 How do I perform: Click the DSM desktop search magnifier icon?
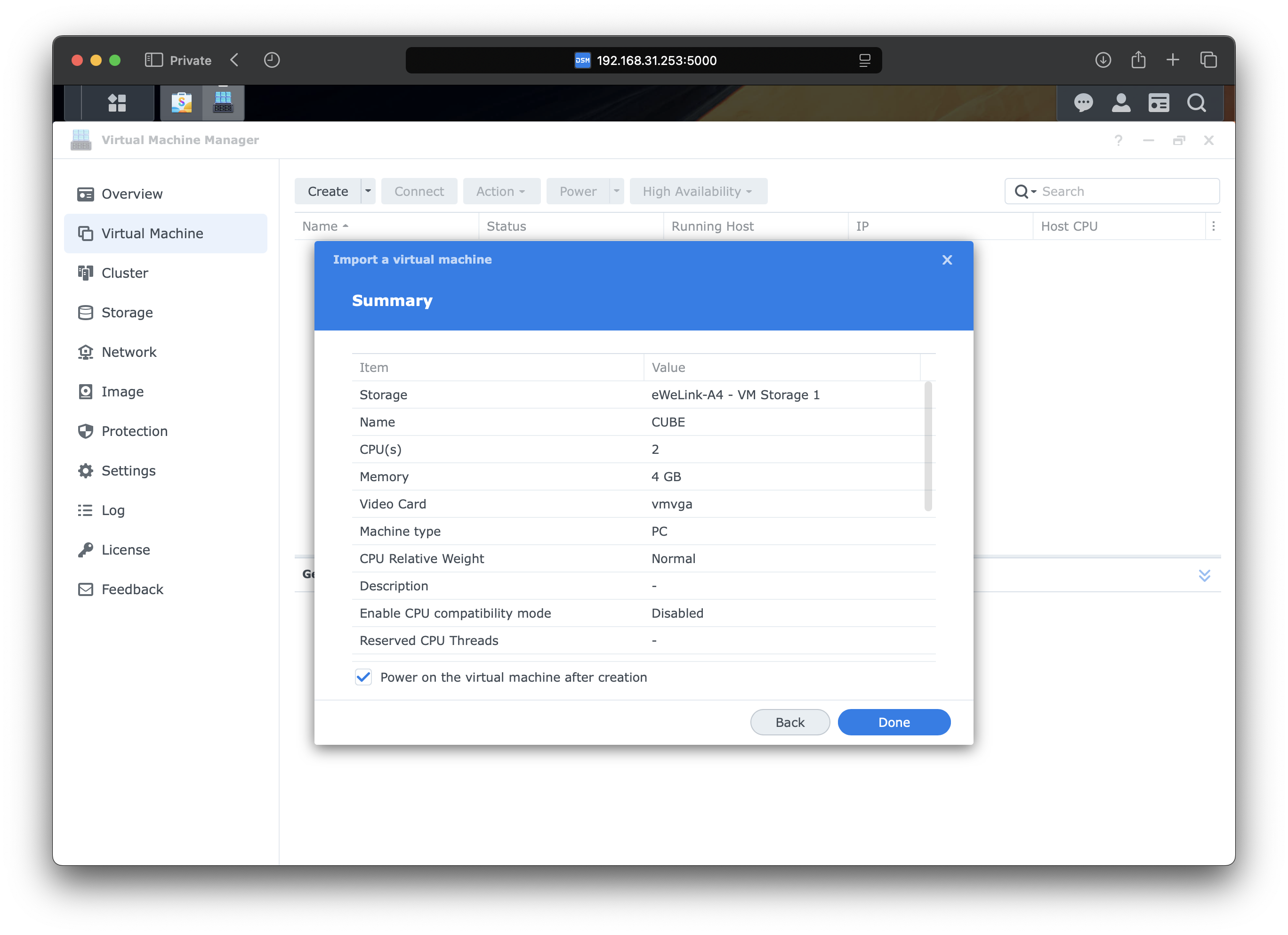(x=1196, y=103)
